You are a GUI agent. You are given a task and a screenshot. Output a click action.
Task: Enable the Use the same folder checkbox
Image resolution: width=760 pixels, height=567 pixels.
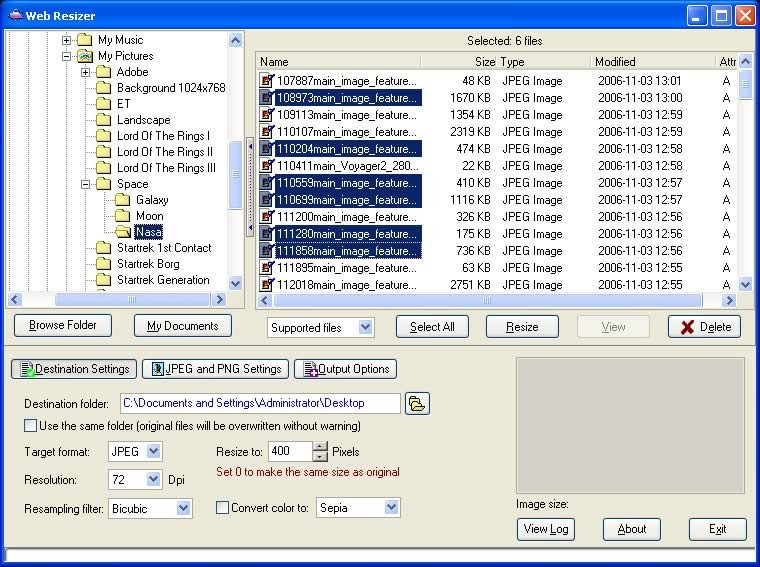click(x=31, y=426)
